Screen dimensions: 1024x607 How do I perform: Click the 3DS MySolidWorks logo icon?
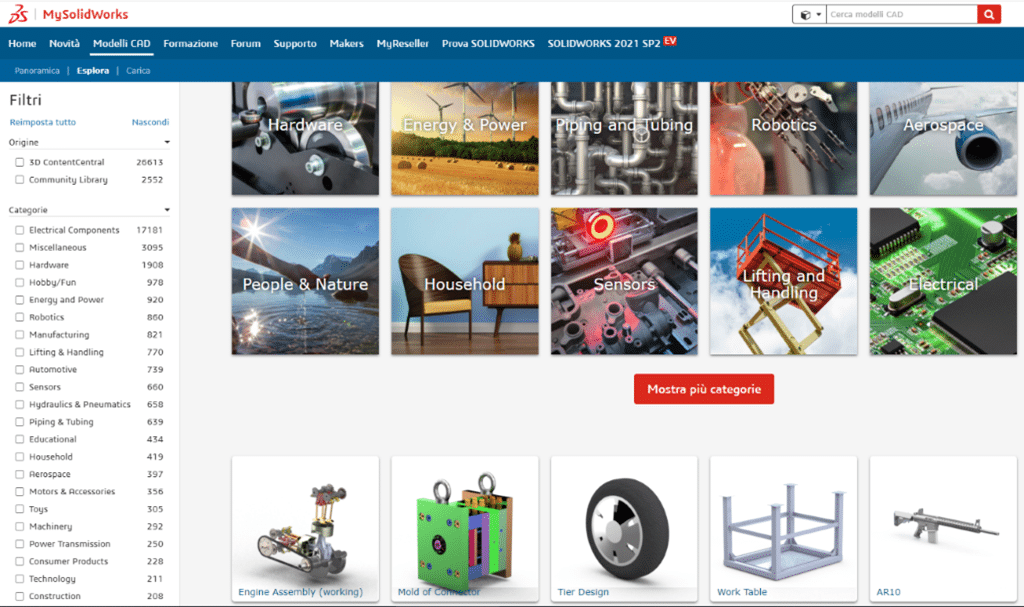tap(22, 14)
